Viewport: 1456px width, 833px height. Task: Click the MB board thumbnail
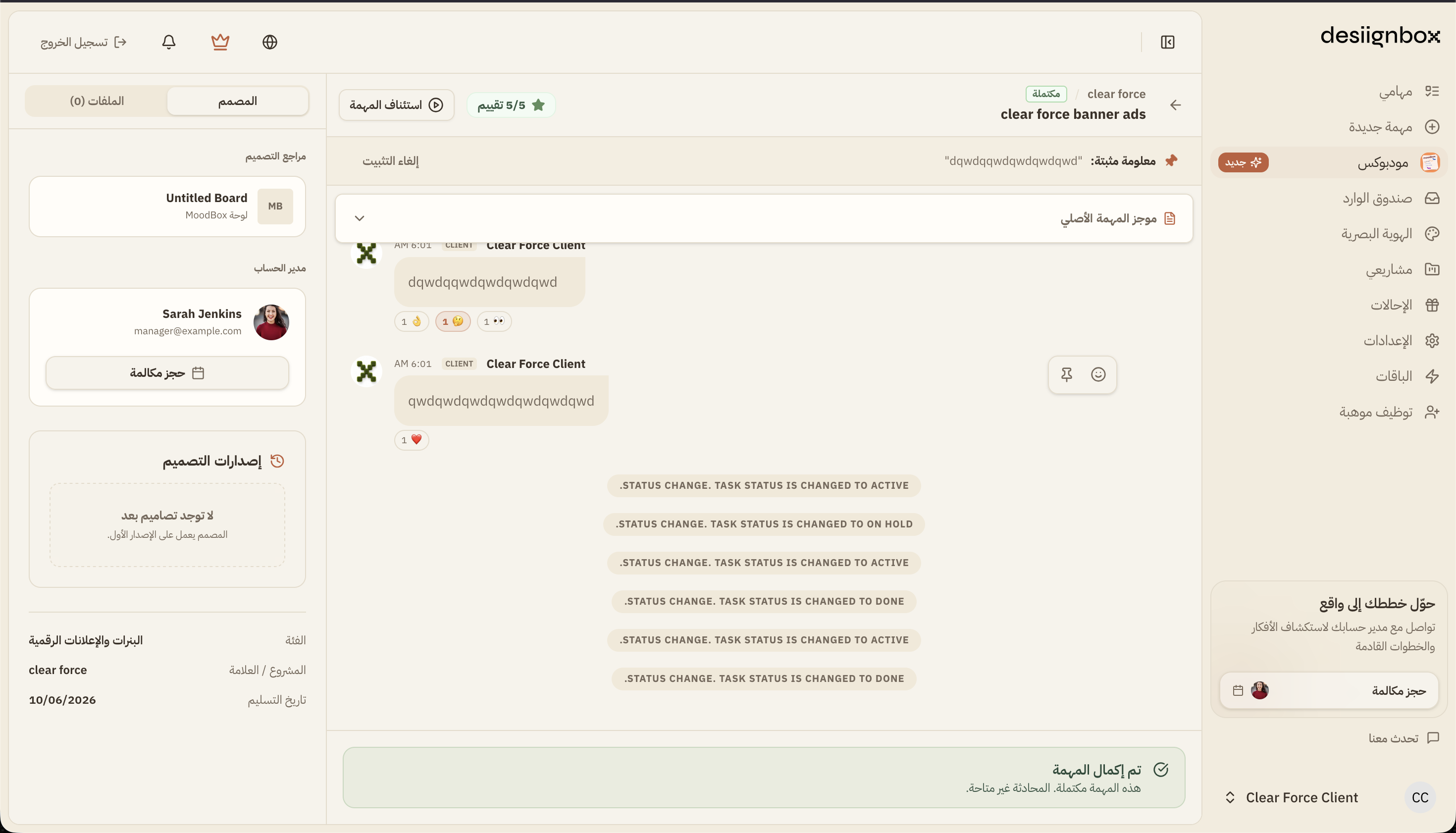coord(275,207)
